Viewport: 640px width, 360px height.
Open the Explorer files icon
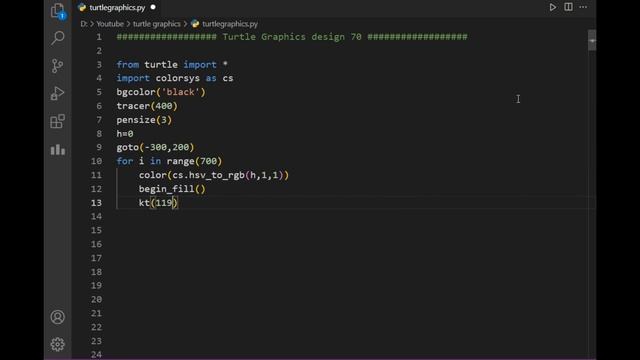58,11
